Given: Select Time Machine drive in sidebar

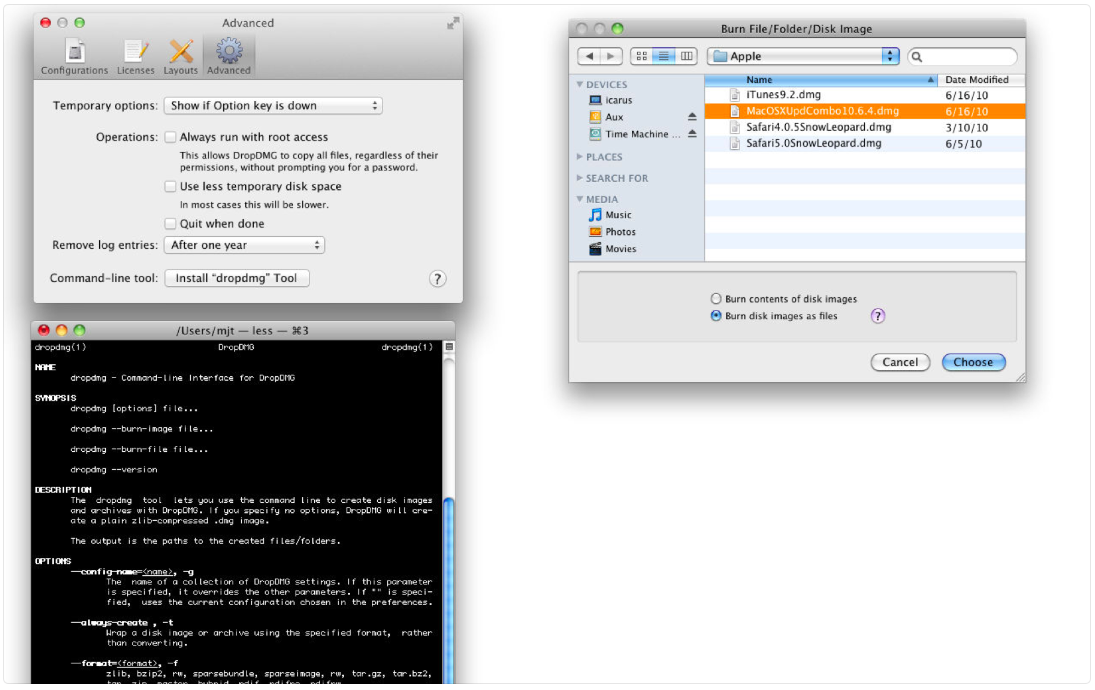Looking at the screenshot, I should (x=634, y=134).
